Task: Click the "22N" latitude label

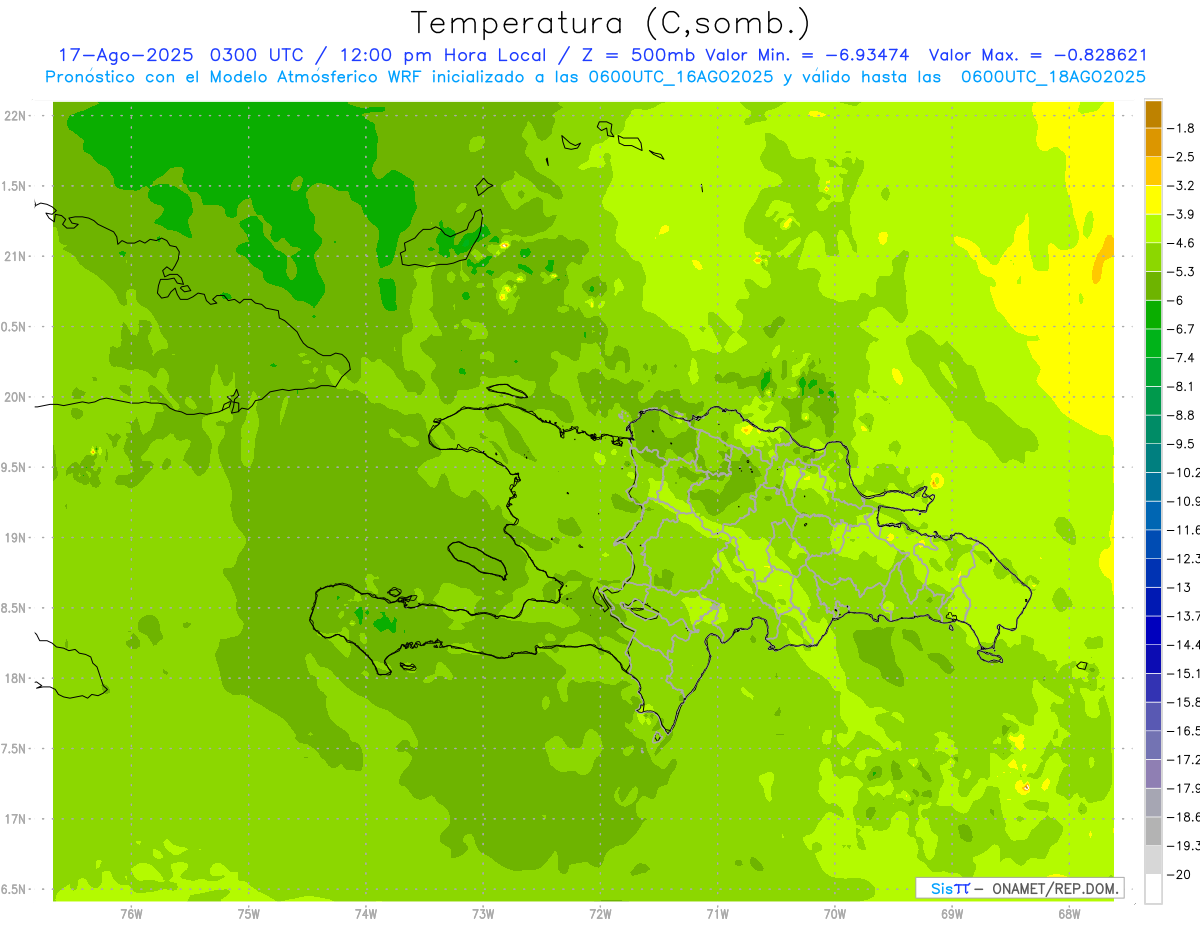Action: click(15, 116)
